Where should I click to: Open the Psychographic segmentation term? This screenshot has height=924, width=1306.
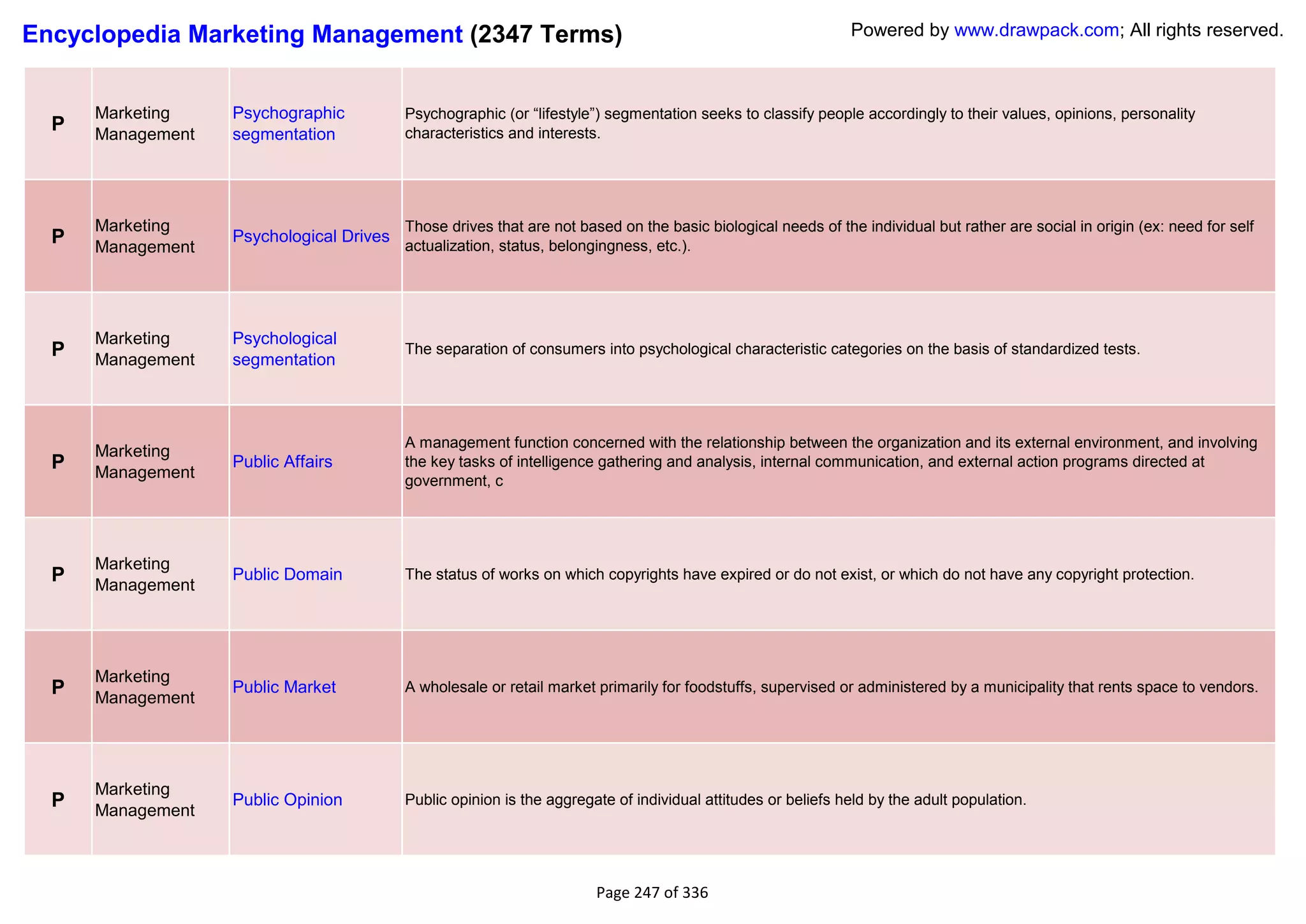(288, 124)
